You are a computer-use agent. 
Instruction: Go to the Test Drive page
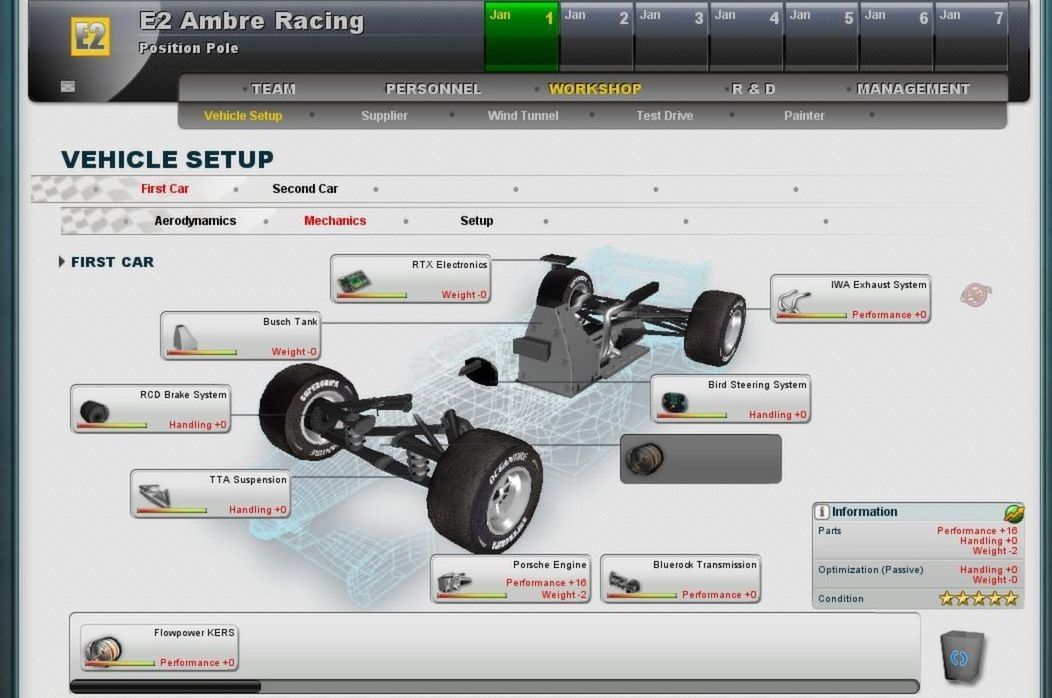click(x=664, y=116)
